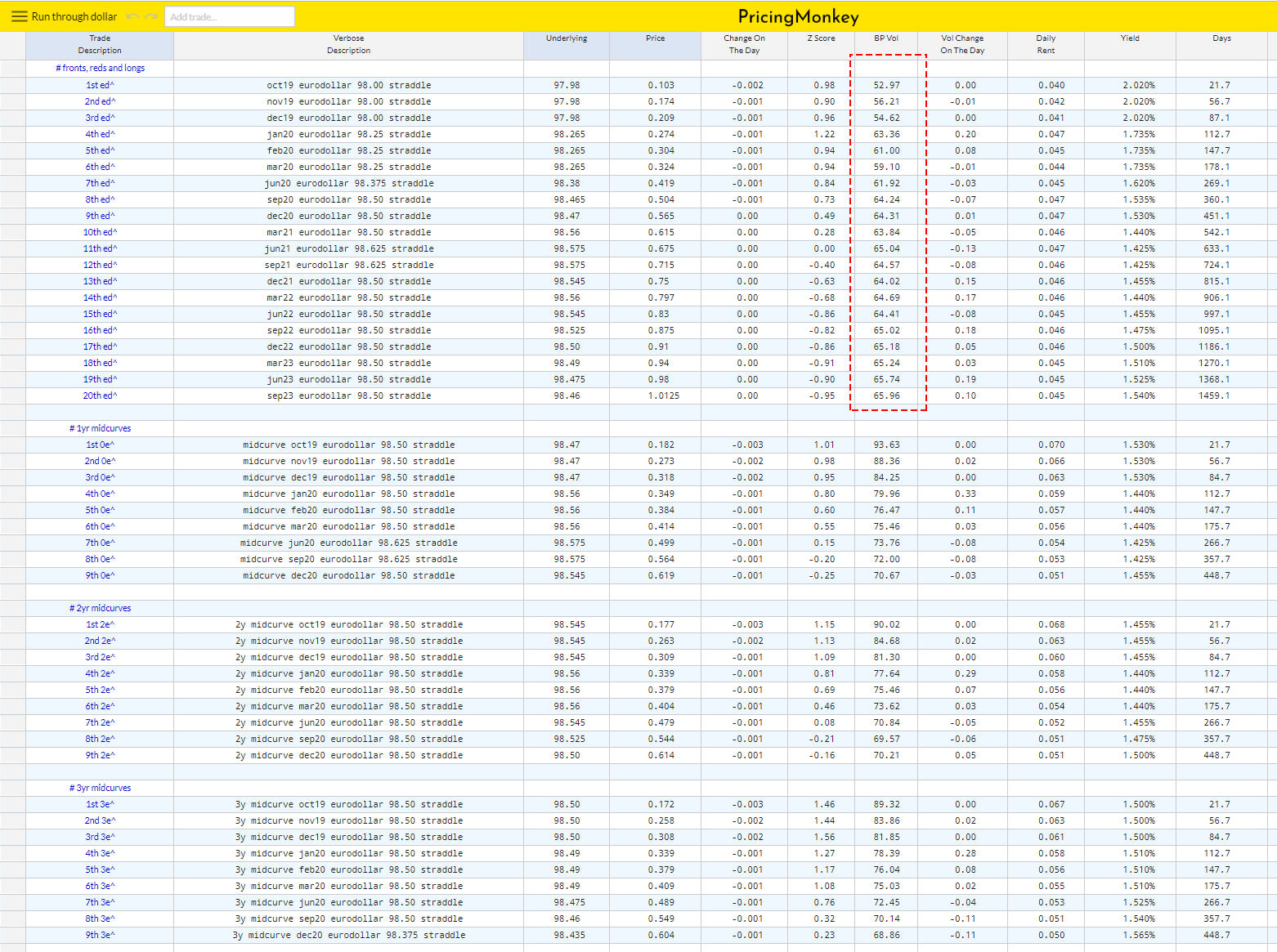Image resolution: width=1277 pixels, height=952 pixels.
Task: Click the 'Run through dollar' title
Action: tap(74, 16)
